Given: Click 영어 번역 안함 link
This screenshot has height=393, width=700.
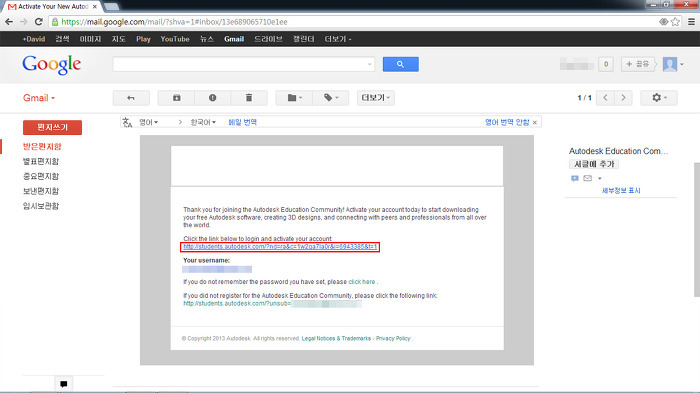Looking at the screenshot, I should 507,122.
